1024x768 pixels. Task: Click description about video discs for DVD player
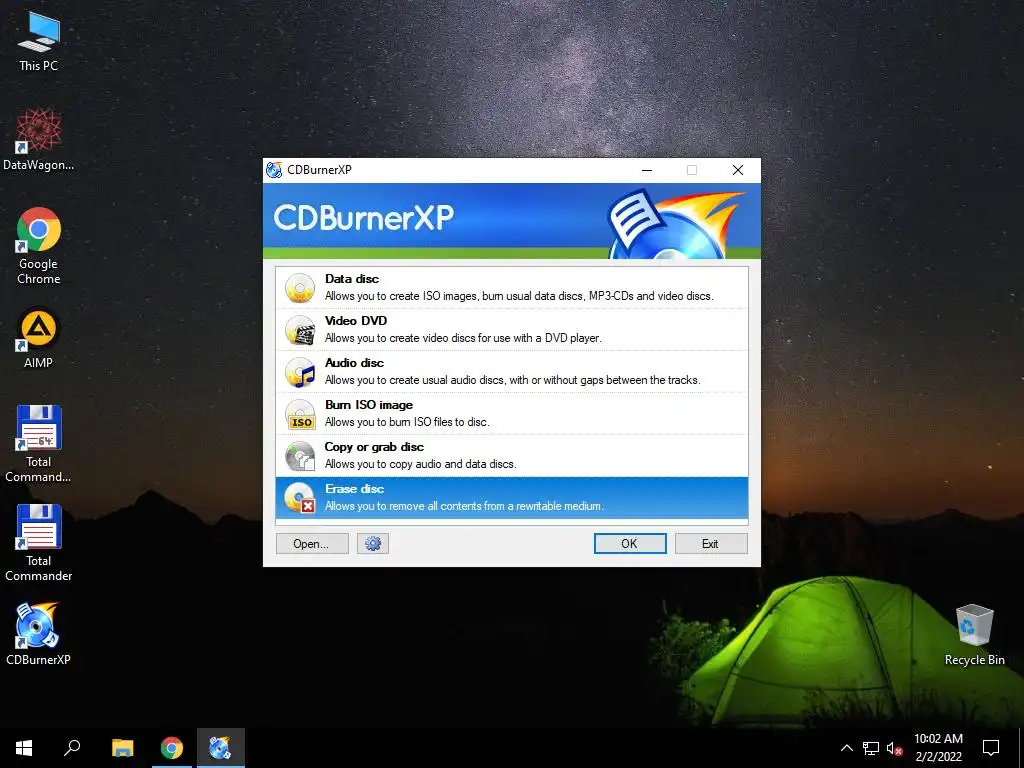click(x=464, y=338)
